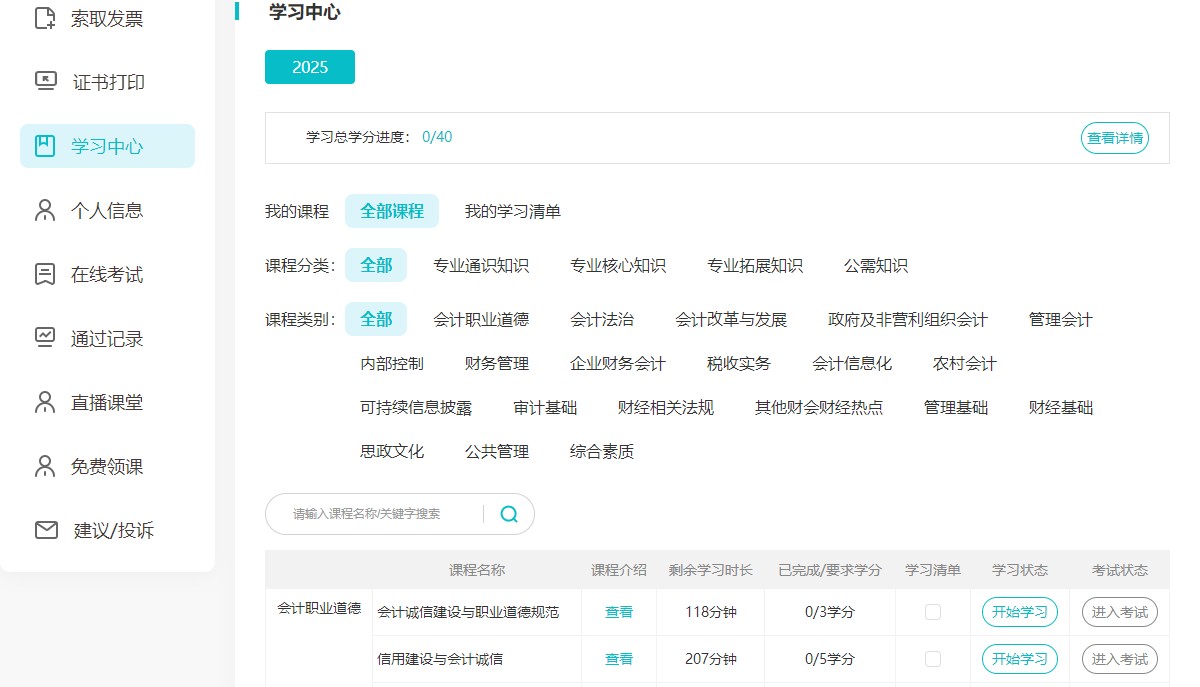Check the 学习清单 box for 信用建设与会计诚信
Image resolution: width=1200 pixels, height=687 pixels.
point(932,659)
